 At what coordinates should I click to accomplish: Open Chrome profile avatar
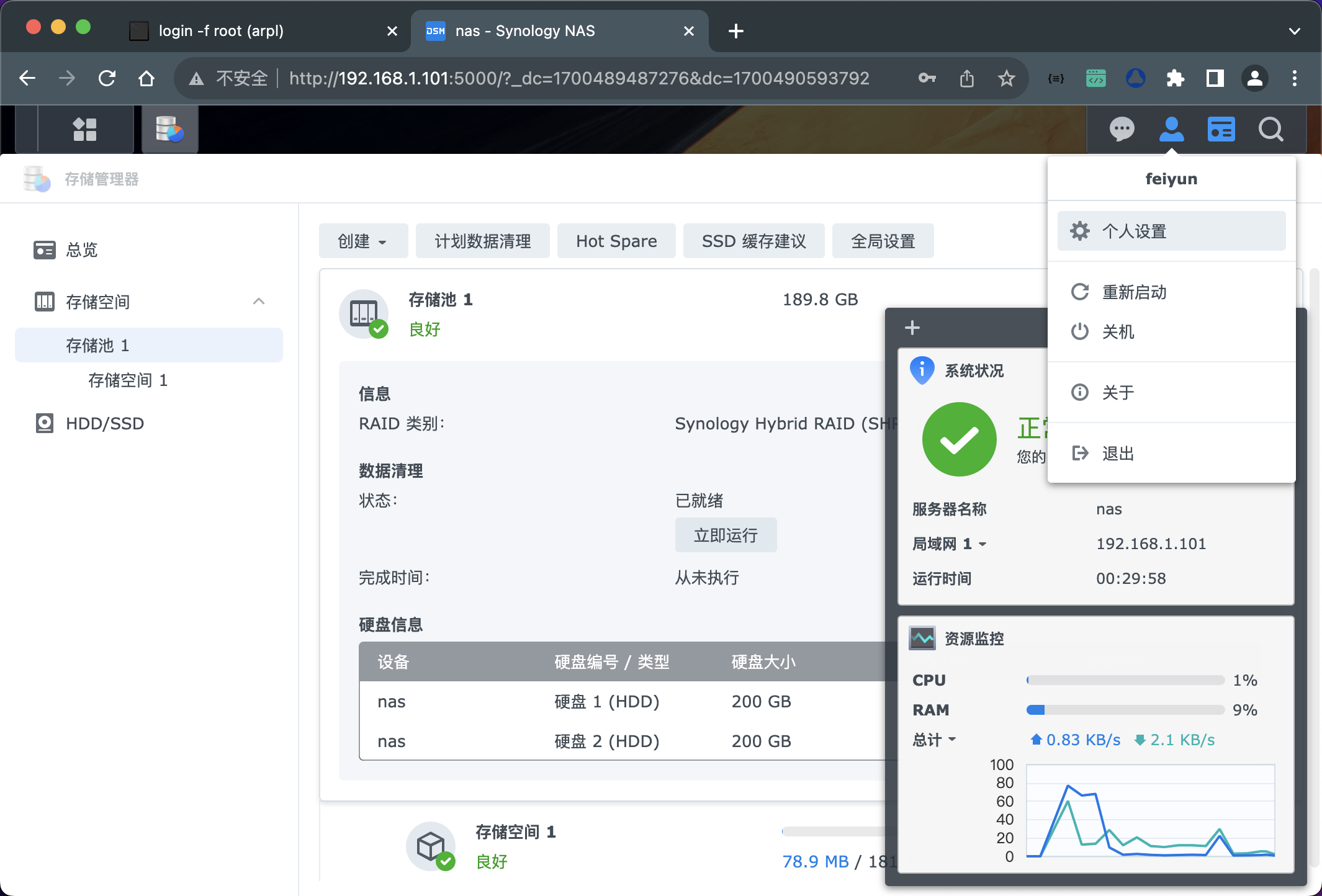(1254, 78)
